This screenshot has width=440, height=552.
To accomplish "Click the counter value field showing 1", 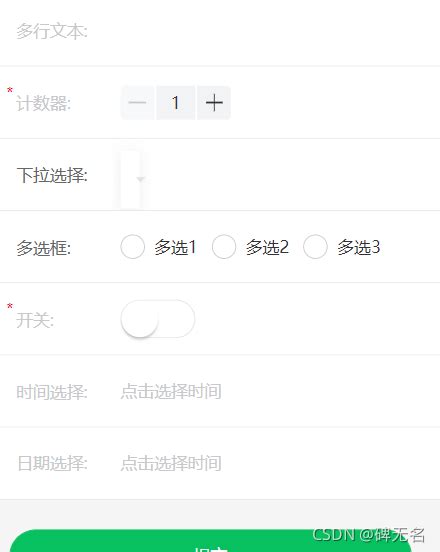I will 175,103.
